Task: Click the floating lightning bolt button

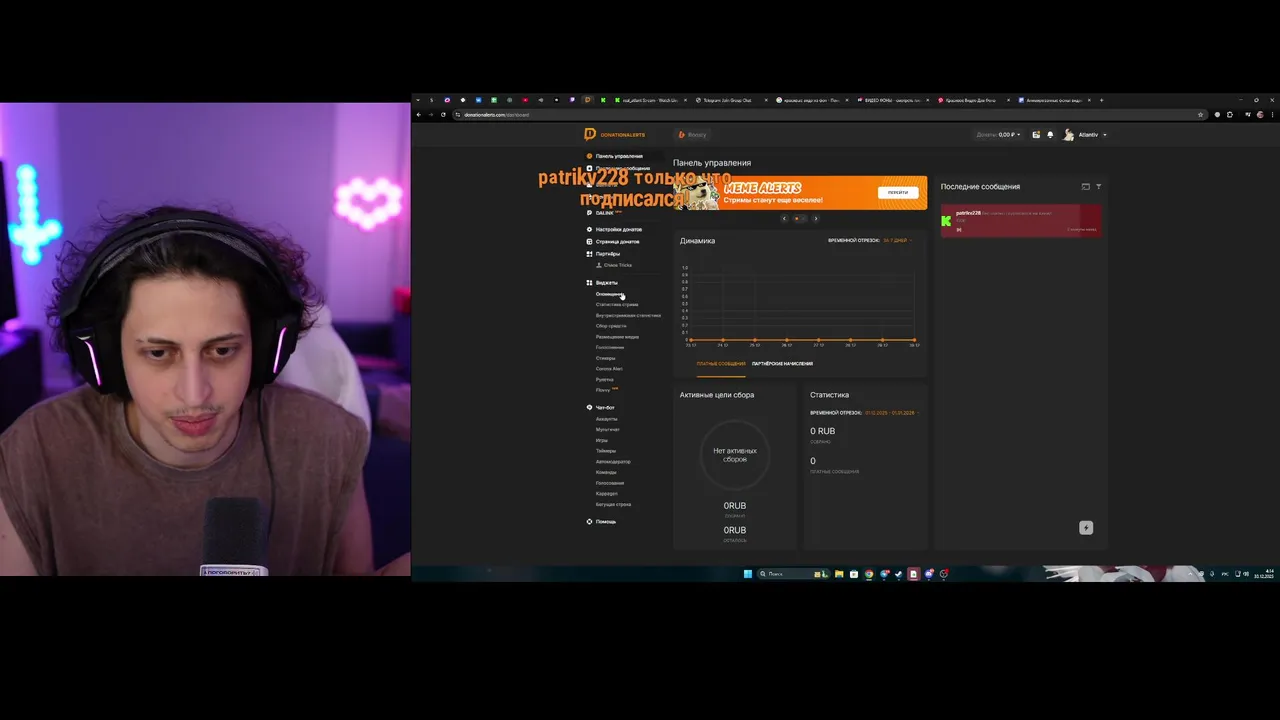Action: 1086,528
